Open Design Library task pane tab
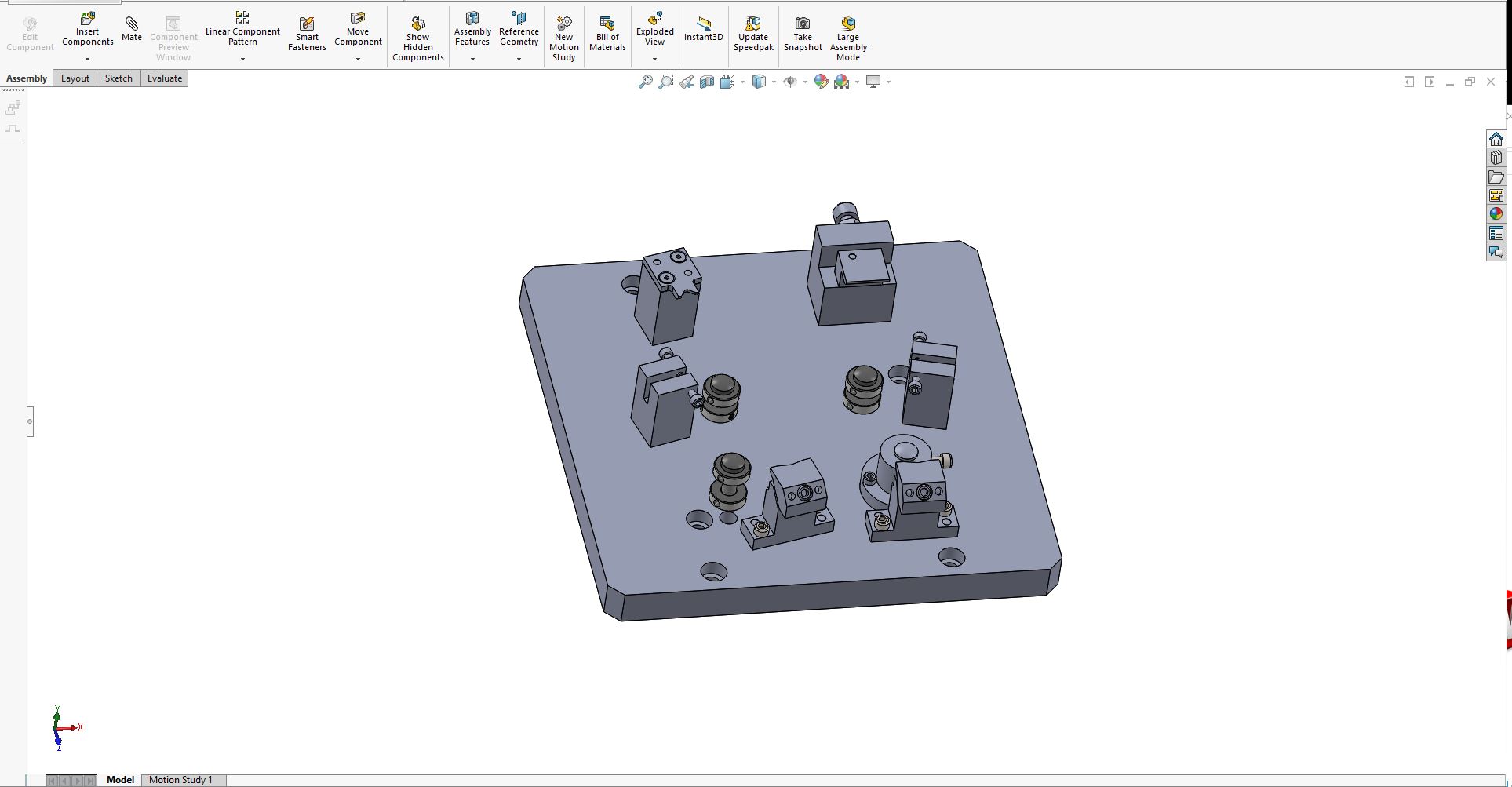 click(x=1496, y=158)
